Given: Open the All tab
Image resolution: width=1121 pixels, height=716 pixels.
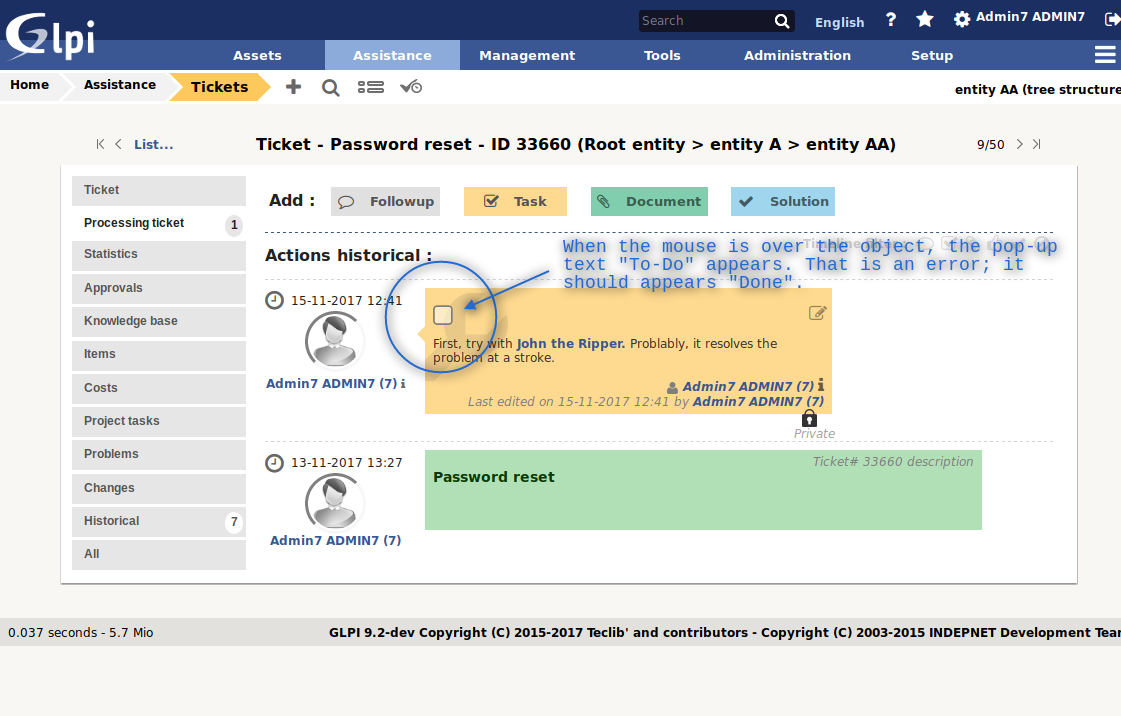Looking at the screenshot, I should [x=159, y=555].
